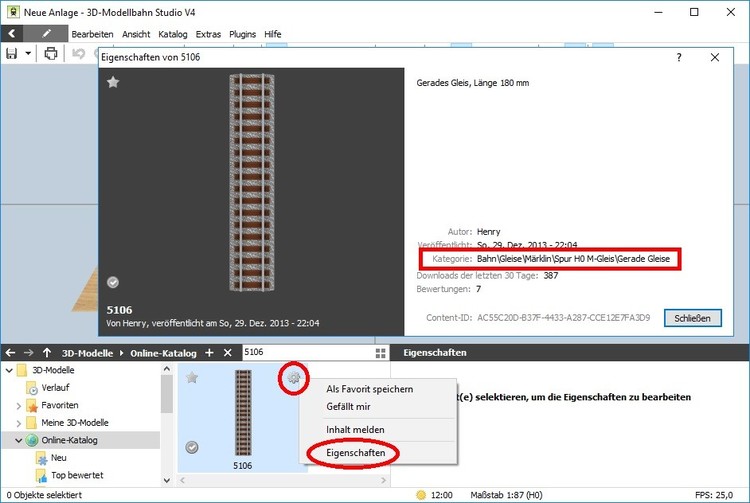Click the downloads value 387
The width and height of the screenshot is (750, 503).
pyautogui.click(x=551, y=275)
